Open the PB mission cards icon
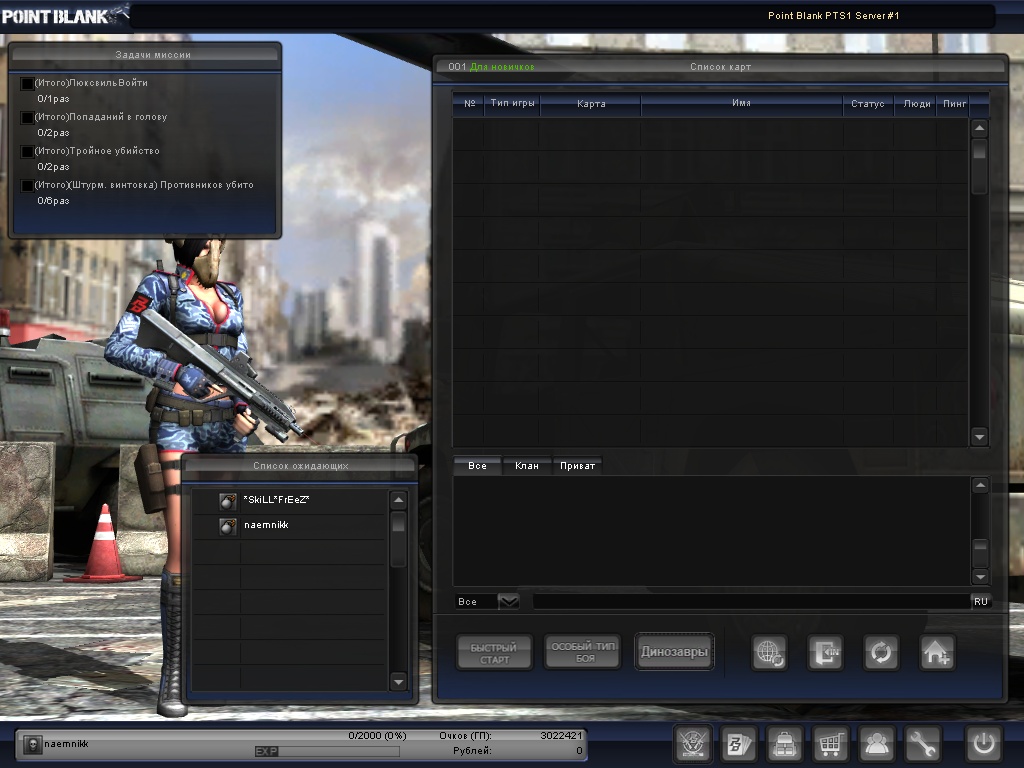 pyautogui.click(x=739, y=744)
